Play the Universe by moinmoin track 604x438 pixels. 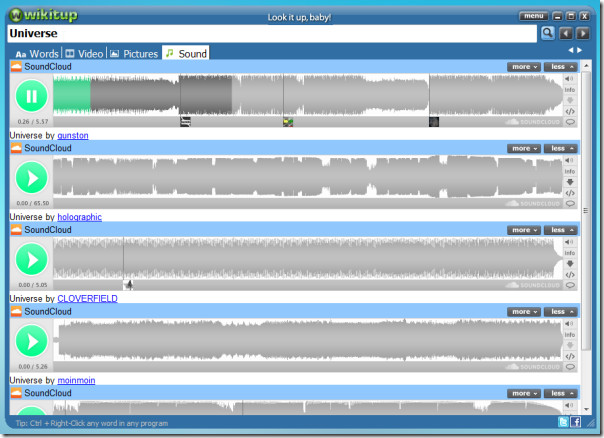(32, 341)
